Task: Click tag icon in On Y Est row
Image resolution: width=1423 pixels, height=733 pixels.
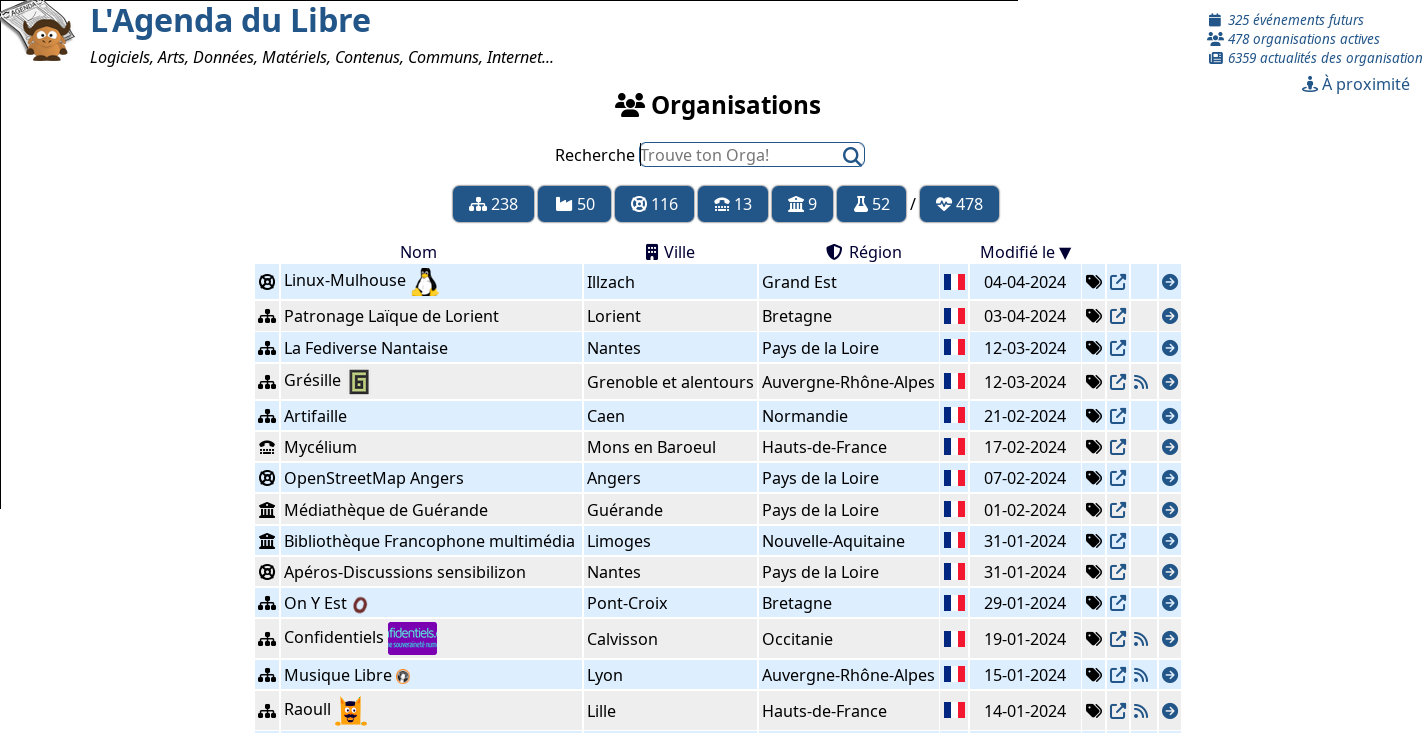Action: (x=1094, y=603)
